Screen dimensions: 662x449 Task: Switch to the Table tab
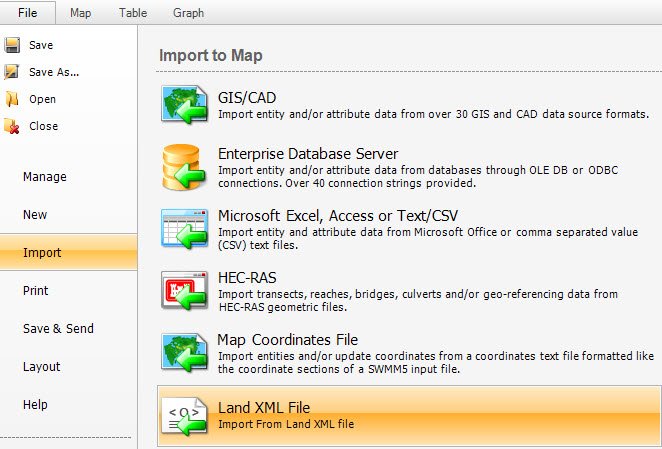pyautogui.click(x=133, y=13)
